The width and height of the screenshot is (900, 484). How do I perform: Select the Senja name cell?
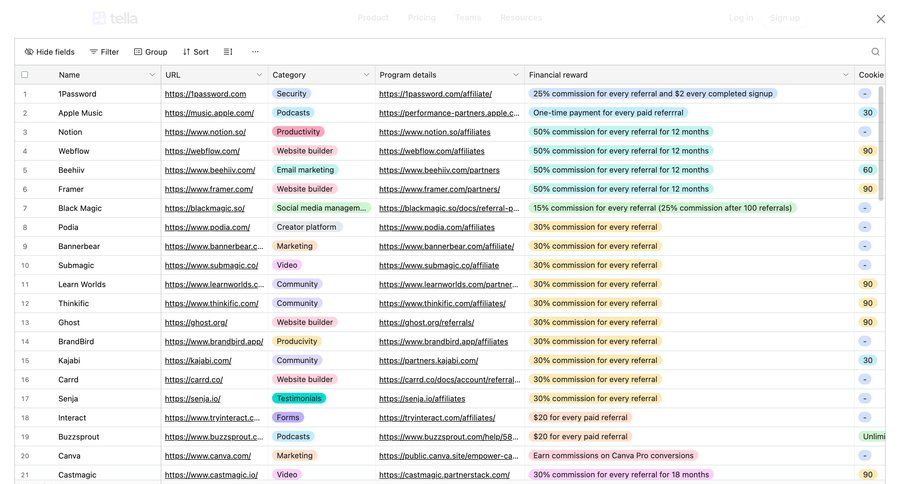click(x=88, y=398)
